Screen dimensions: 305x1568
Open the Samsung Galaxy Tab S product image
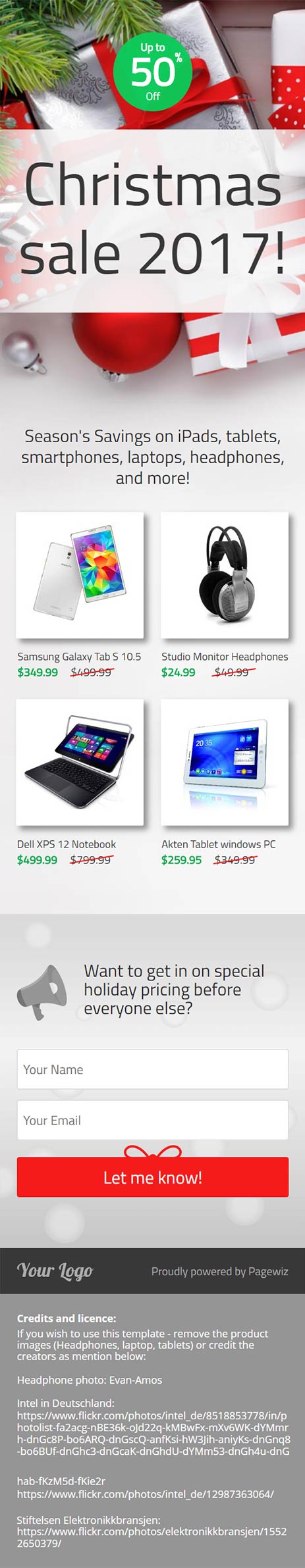click(x=80, y=574)
